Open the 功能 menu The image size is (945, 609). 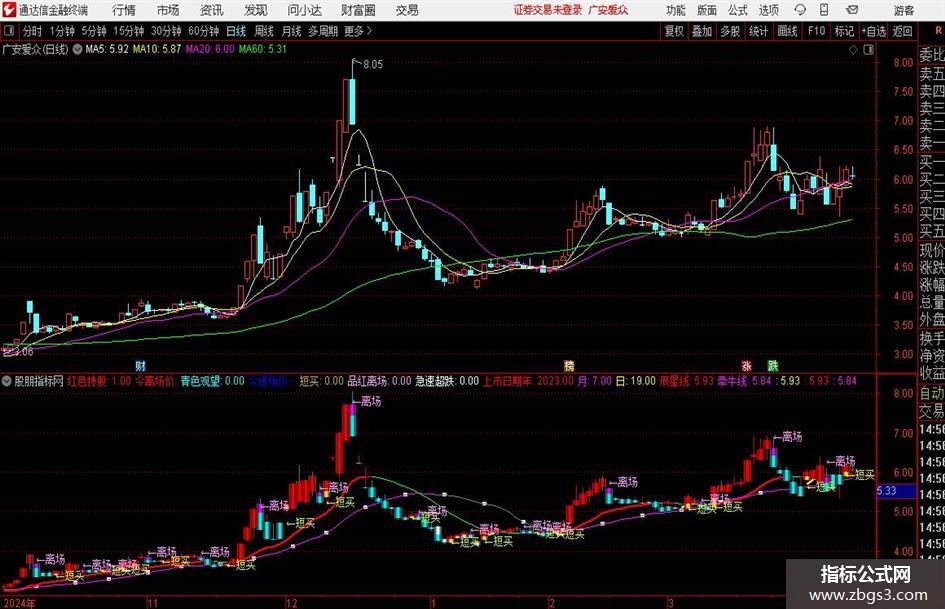676,10
